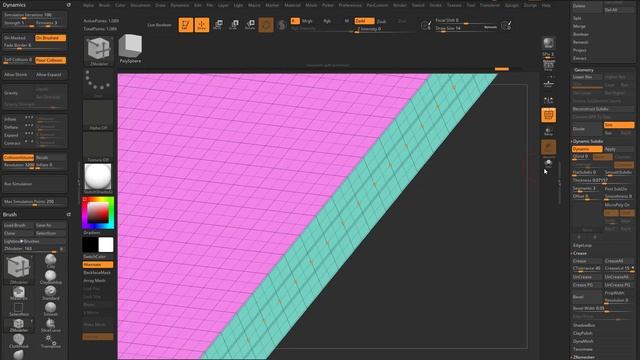Select the Standard brush icon
The height and width of the screenshot is (360, 640).
tap(51, 293)
